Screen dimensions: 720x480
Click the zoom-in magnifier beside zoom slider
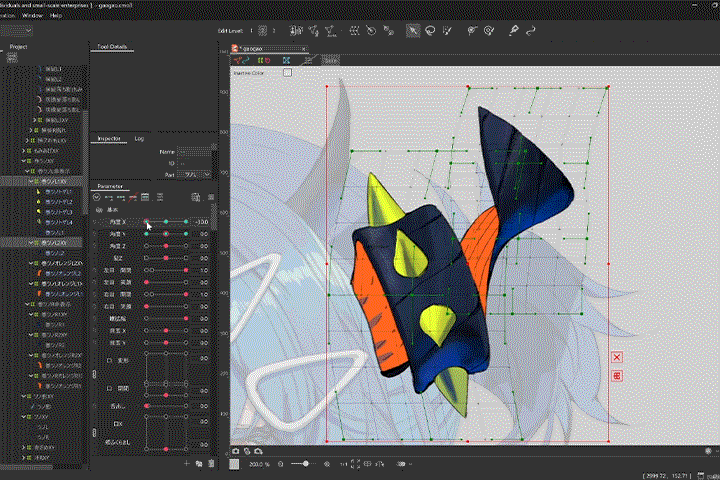[x=327, y=464]
